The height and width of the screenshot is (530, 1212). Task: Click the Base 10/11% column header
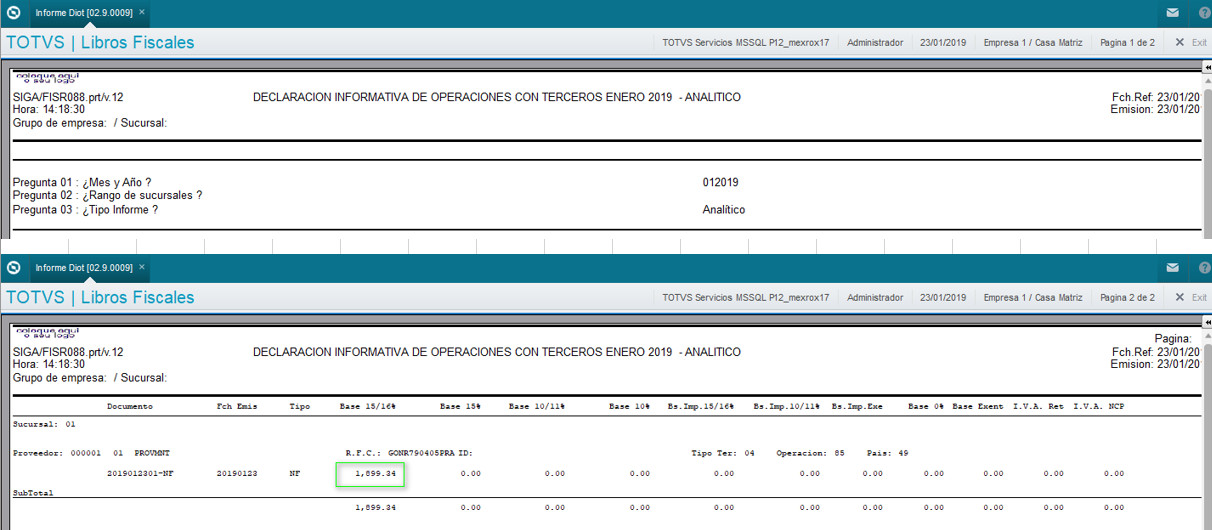tap(538, 407)
